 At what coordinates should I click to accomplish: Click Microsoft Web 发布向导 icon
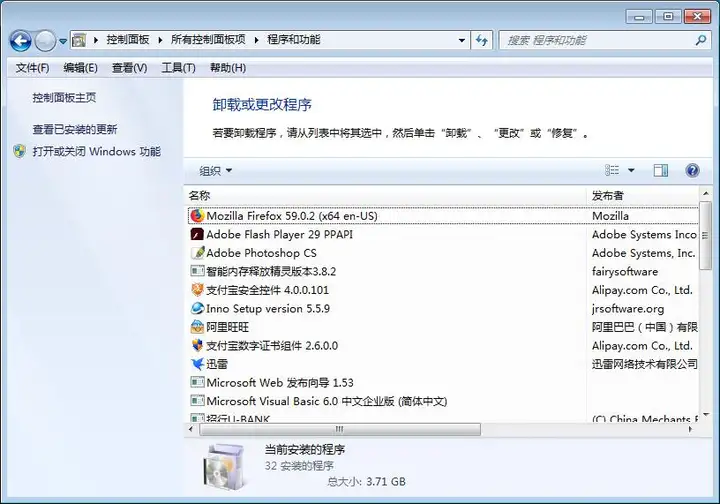pos(197,382)
